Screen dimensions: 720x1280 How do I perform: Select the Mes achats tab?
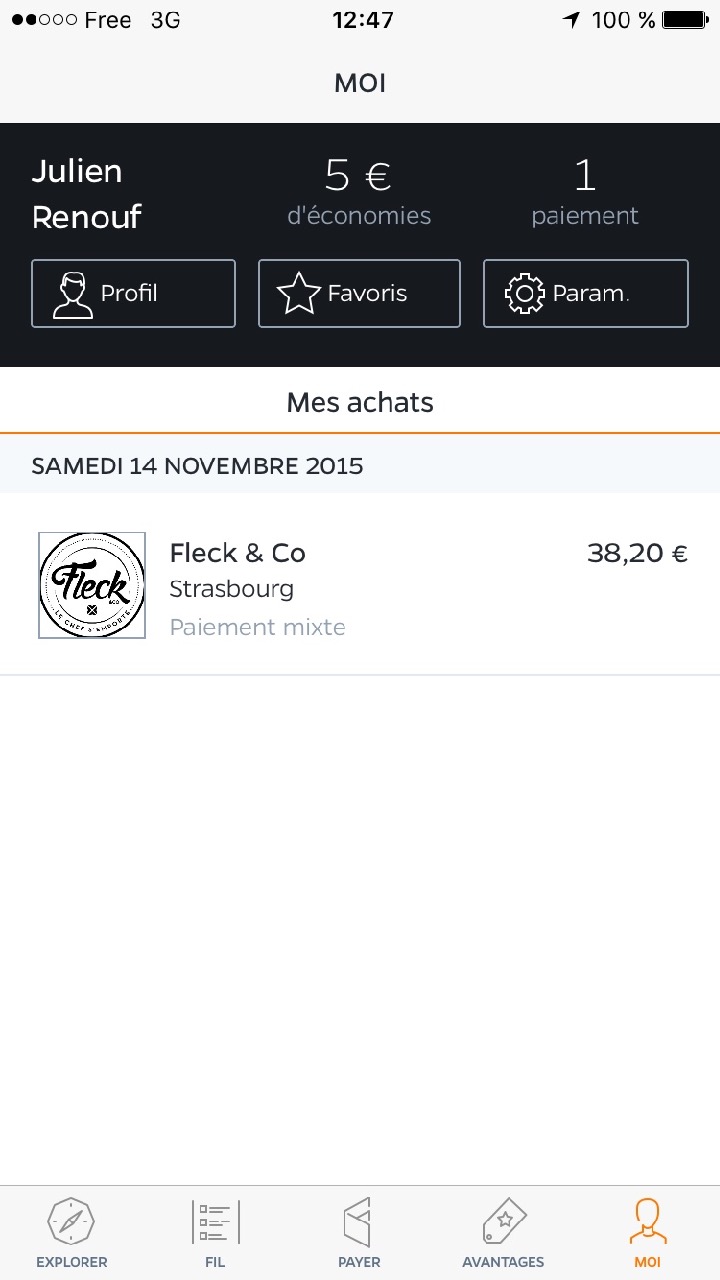[360, 402]
